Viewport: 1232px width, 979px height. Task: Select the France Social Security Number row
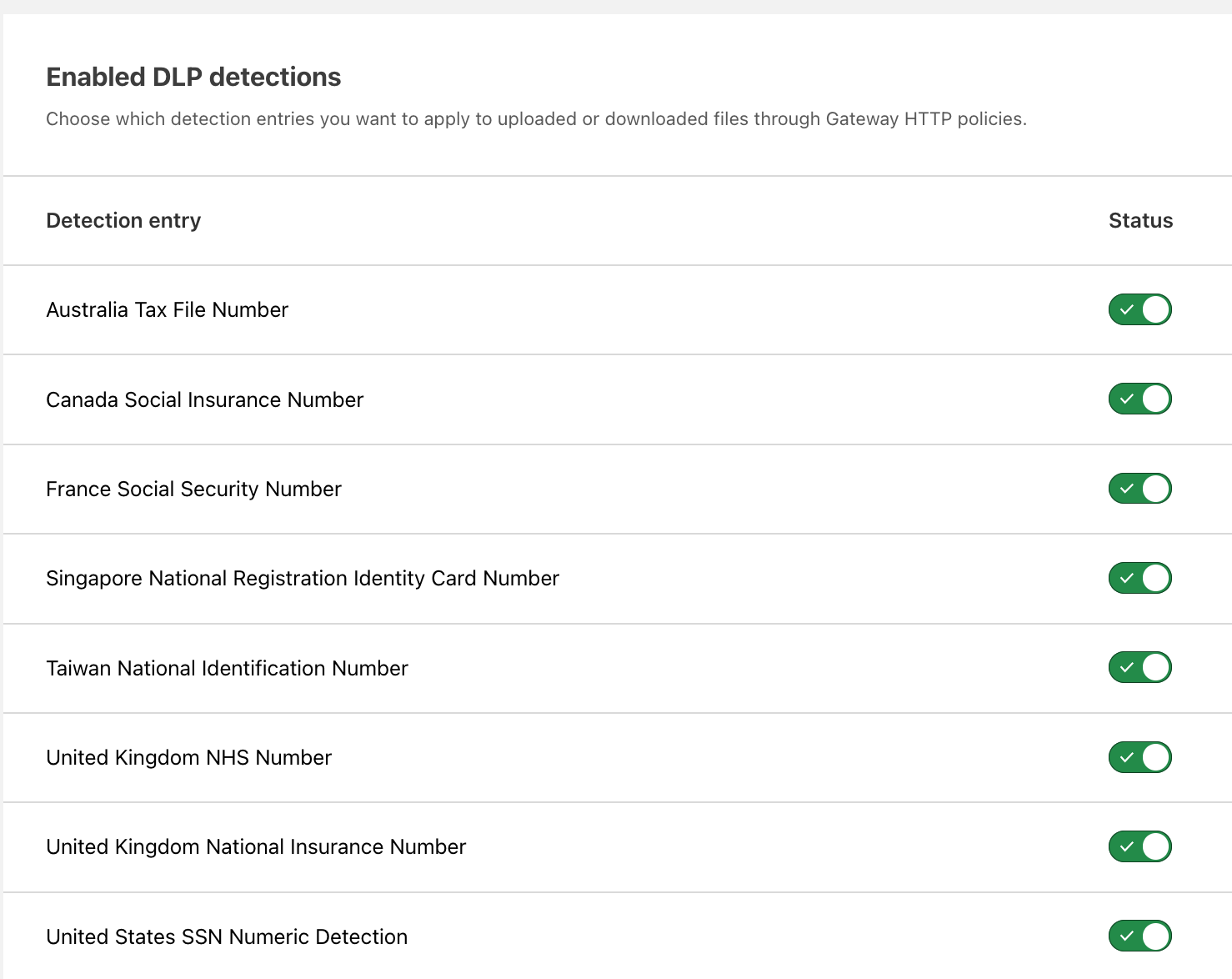pyautogui.click(x=193, y=489)
